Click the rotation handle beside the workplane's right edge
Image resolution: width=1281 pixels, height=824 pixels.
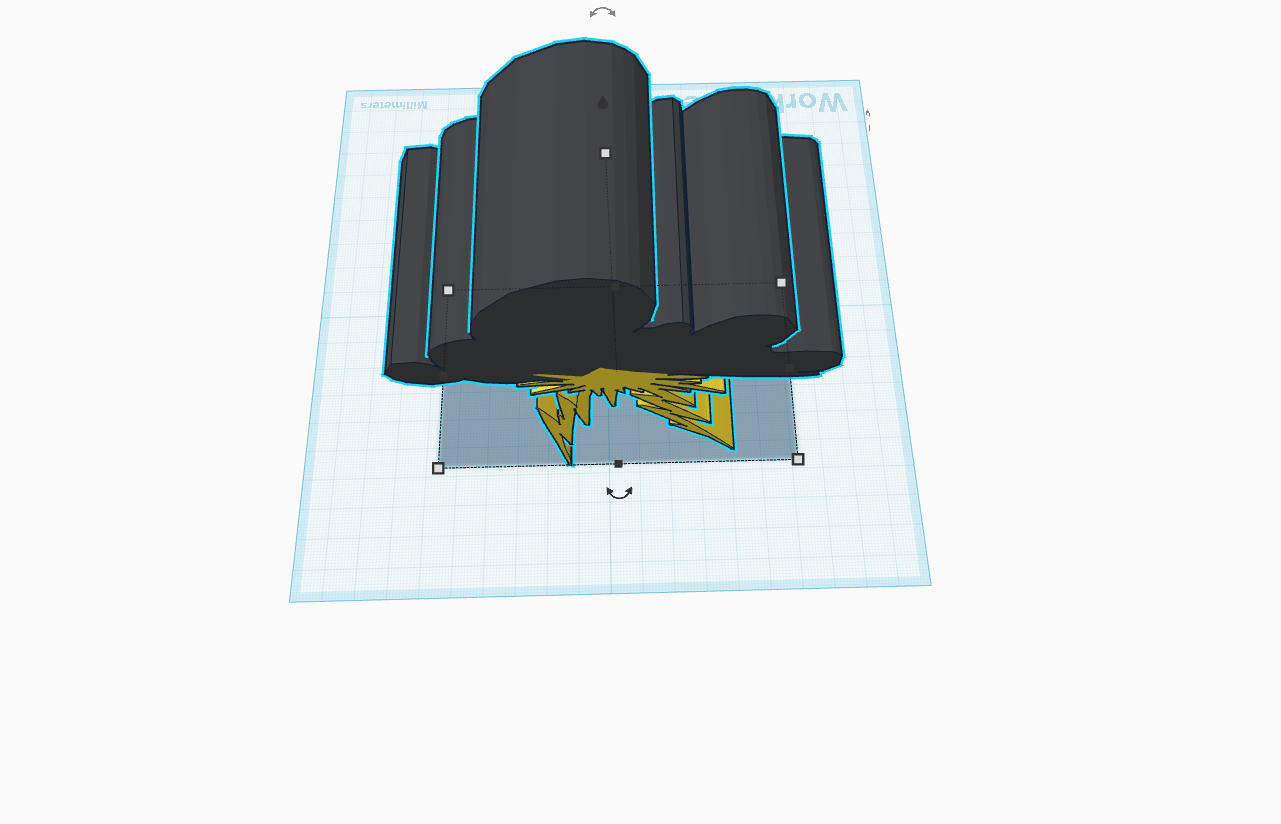pos(868,120)
